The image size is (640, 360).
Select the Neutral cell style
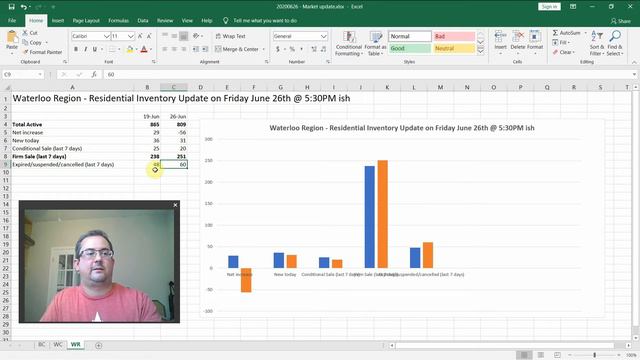[x=454, y=48]
